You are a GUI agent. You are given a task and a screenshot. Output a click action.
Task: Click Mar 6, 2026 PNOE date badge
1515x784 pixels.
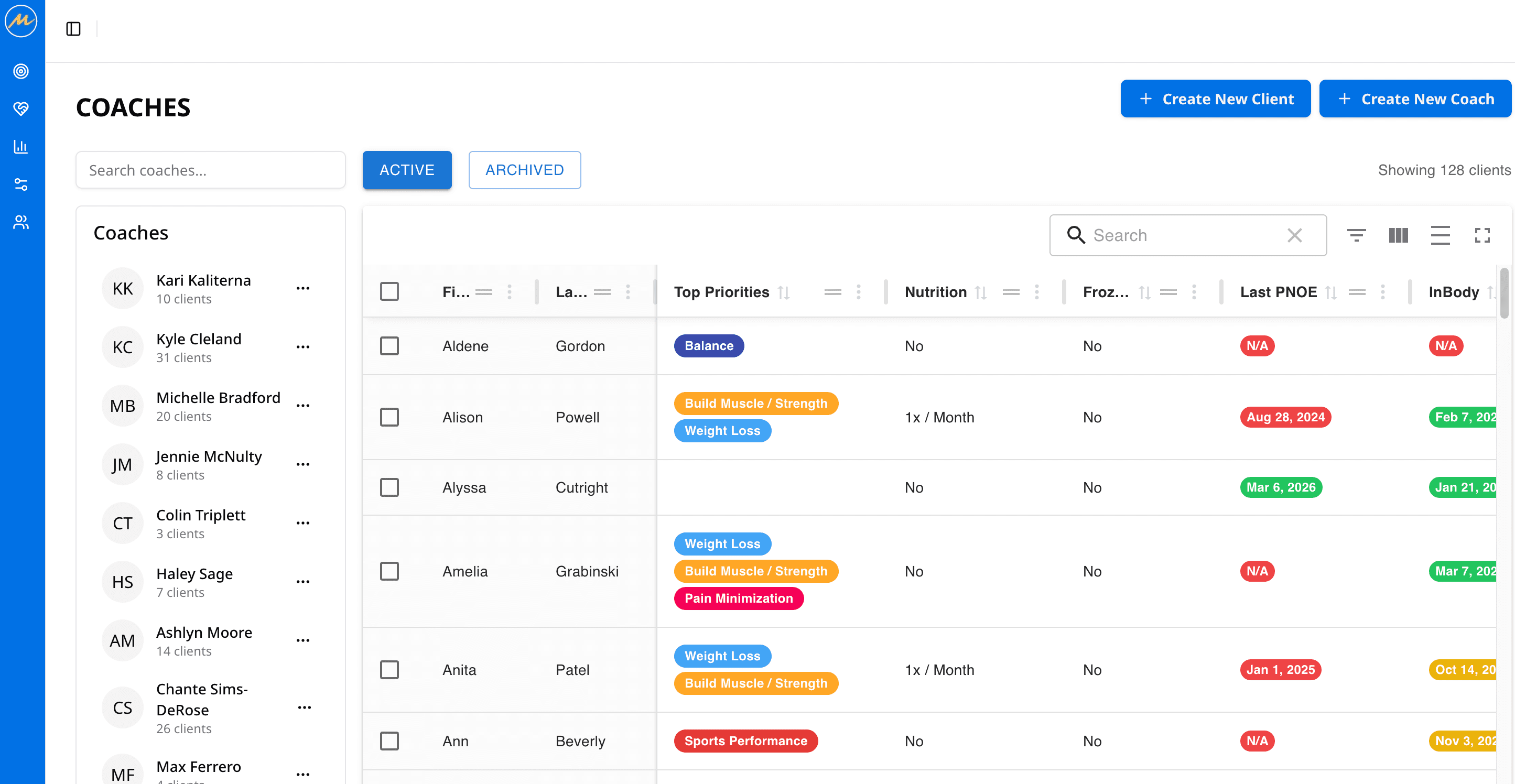[x=1281, y=487]
